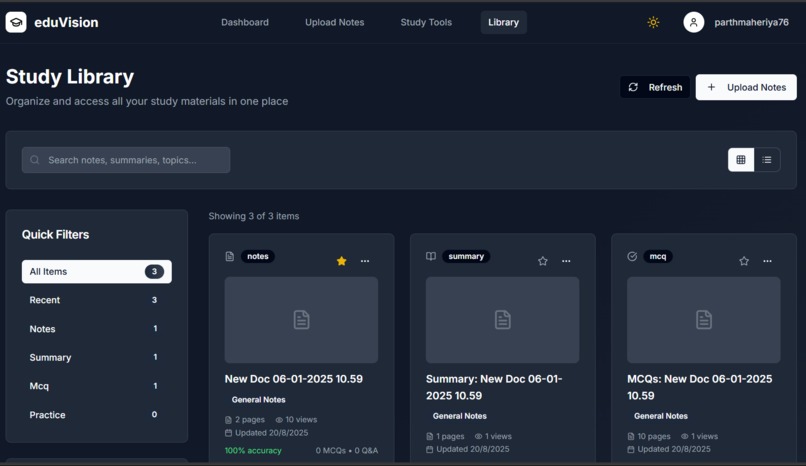Open the Dashboard tab

245,22
